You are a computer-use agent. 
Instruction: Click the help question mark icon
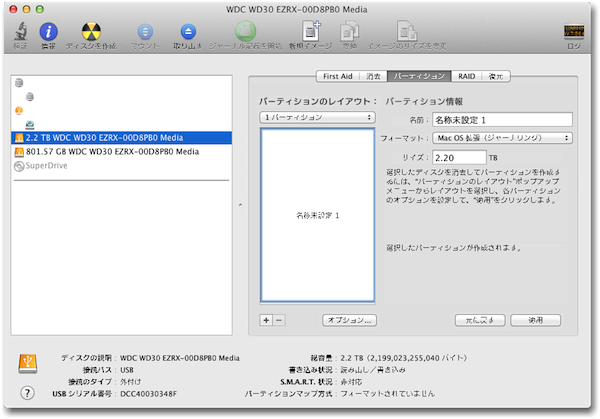[x=24, y=394]
